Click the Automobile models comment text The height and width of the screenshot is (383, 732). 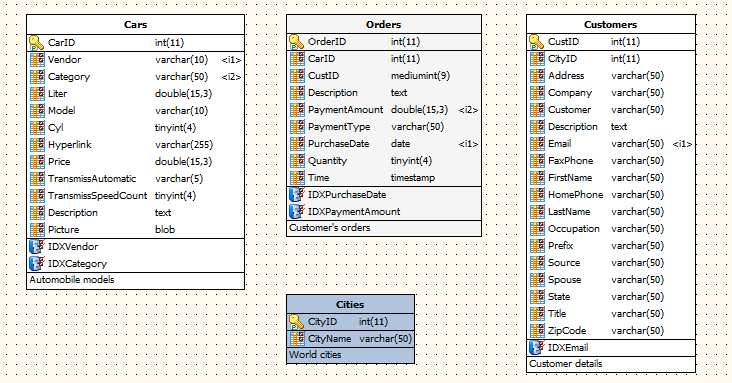pos(72,280)
